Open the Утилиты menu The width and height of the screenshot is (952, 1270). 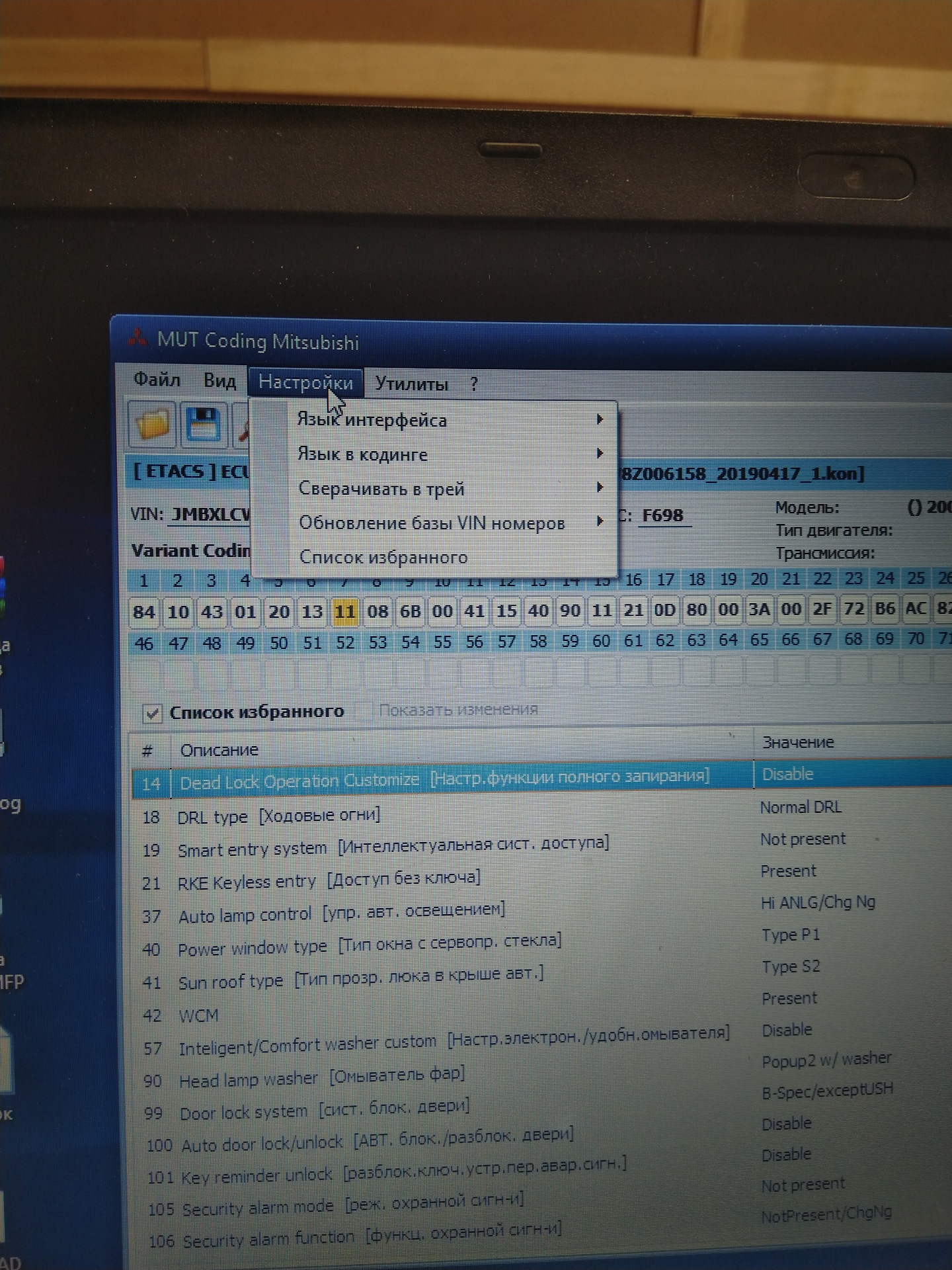411,384
